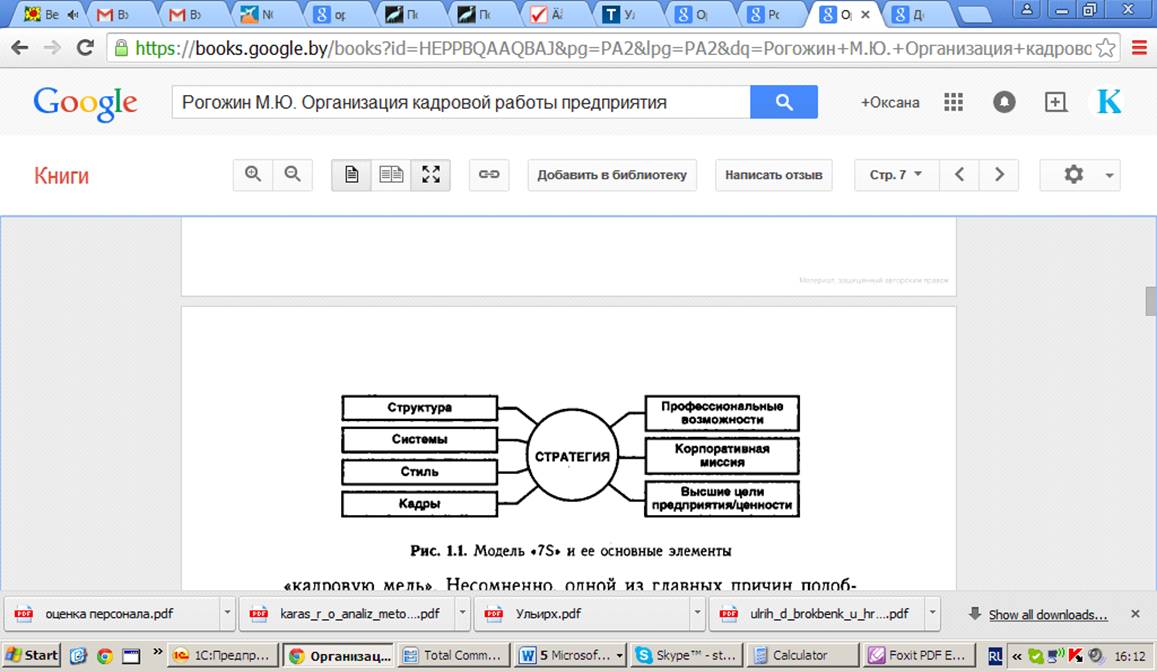Switch to two-page view
The width and height of the screenshot is (1157, 672).
[x=391, y=175]
